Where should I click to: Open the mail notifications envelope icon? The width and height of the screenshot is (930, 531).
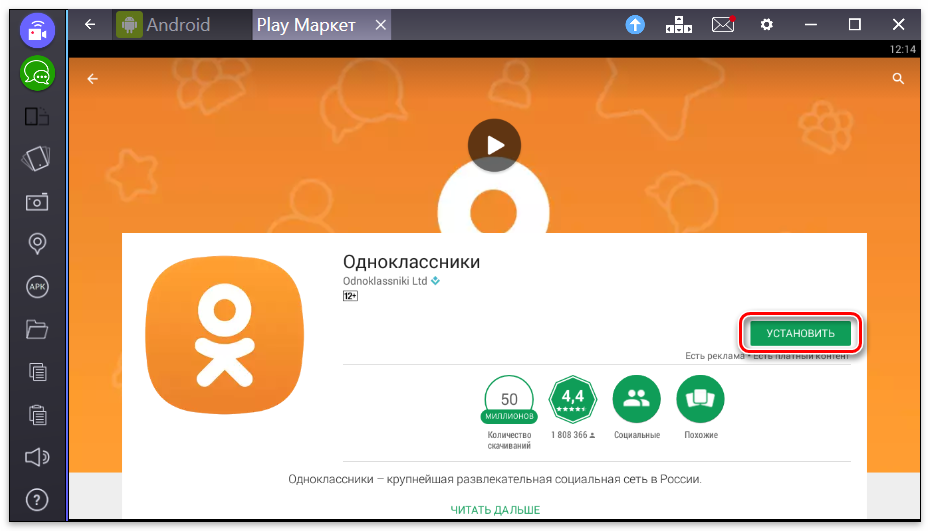pos(722,25)
